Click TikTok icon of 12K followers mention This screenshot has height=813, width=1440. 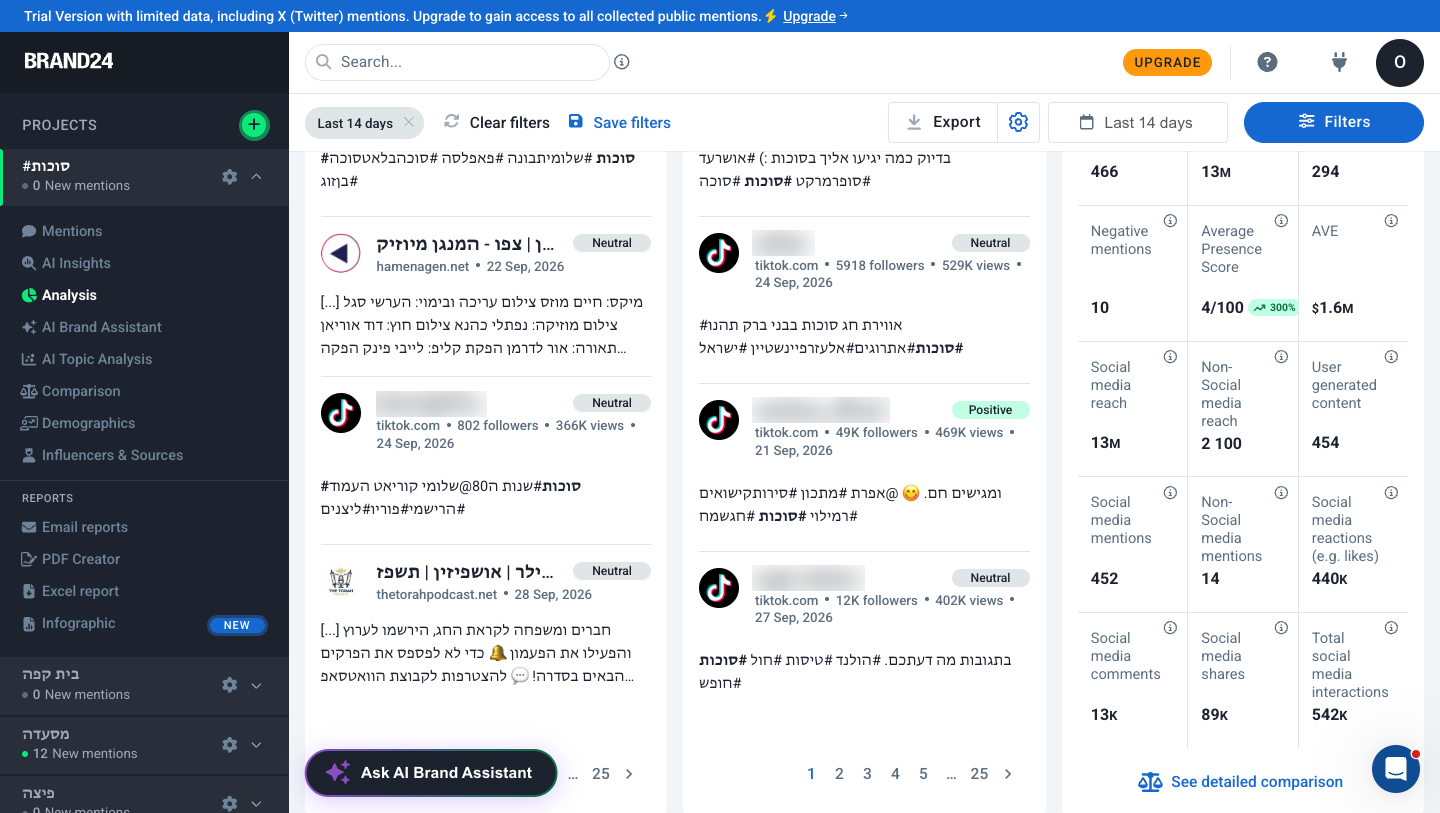tap(719, 588)
